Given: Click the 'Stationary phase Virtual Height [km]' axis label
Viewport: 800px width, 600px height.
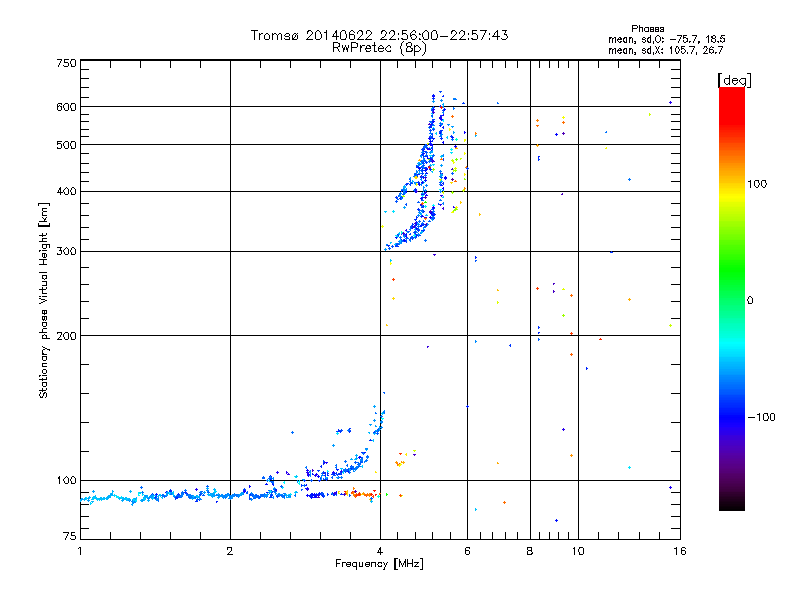Looking at the screenshot, I should click(43, 301).
